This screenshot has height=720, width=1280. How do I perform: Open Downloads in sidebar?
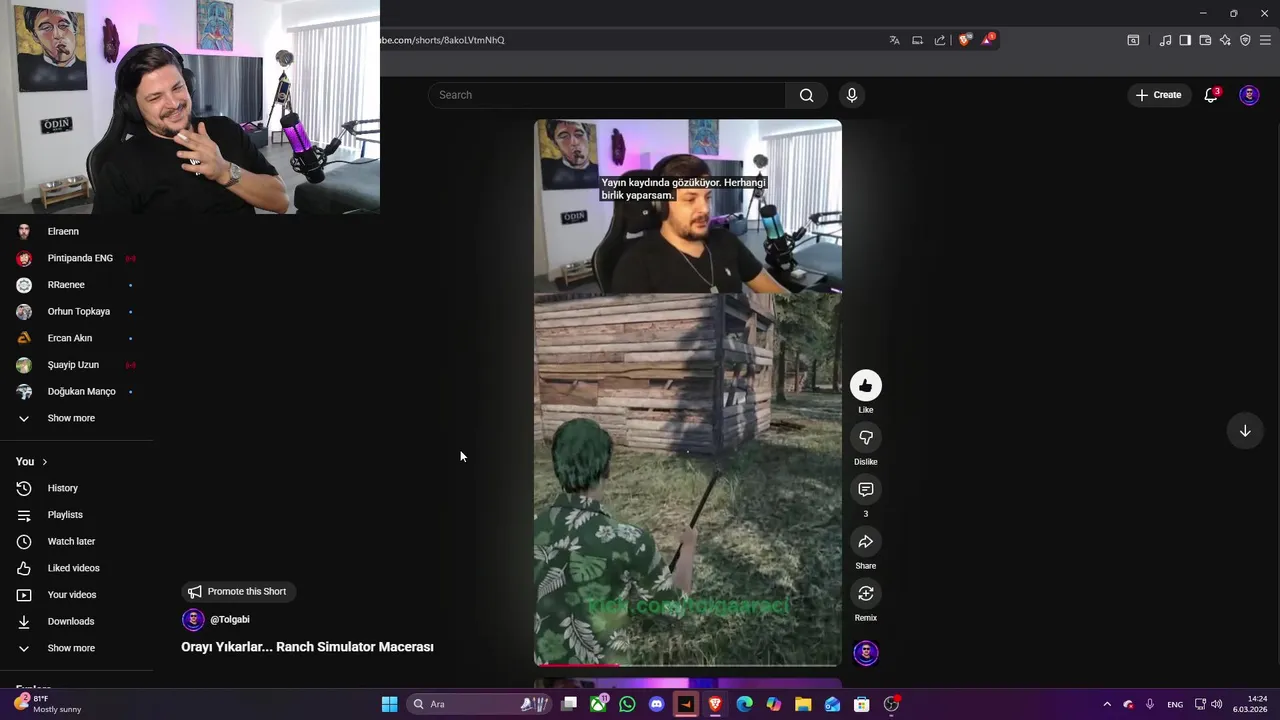point(70,621)
